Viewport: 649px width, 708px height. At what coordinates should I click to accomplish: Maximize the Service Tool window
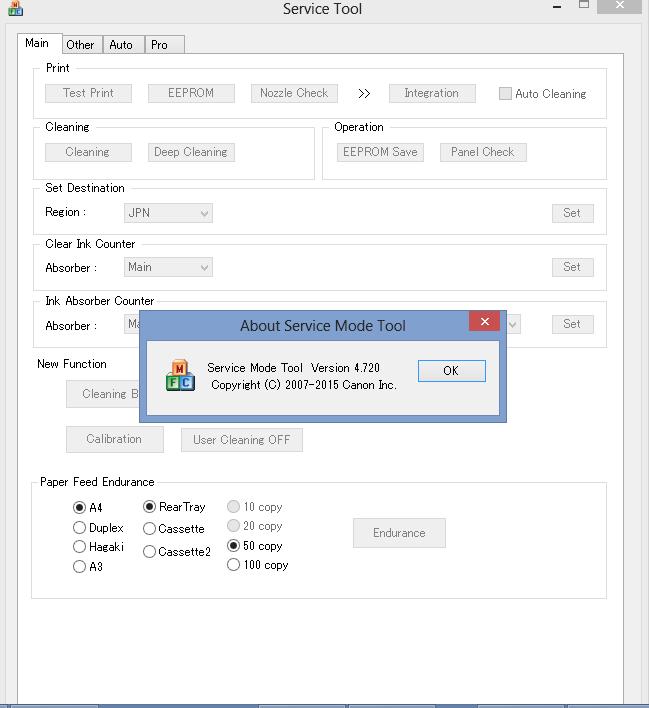[x=584, y=5]
